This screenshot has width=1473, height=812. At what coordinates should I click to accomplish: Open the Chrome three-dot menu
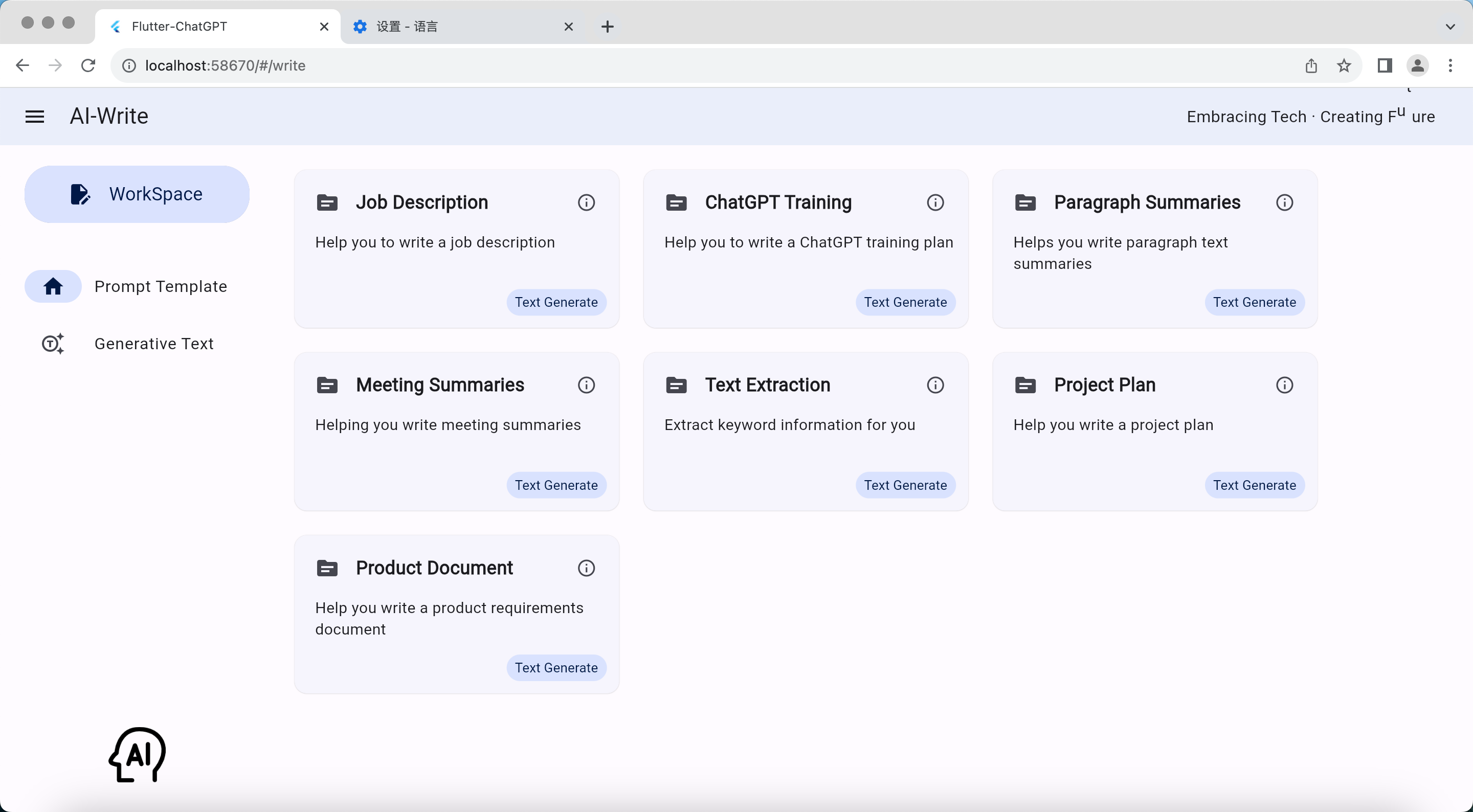1450,66
